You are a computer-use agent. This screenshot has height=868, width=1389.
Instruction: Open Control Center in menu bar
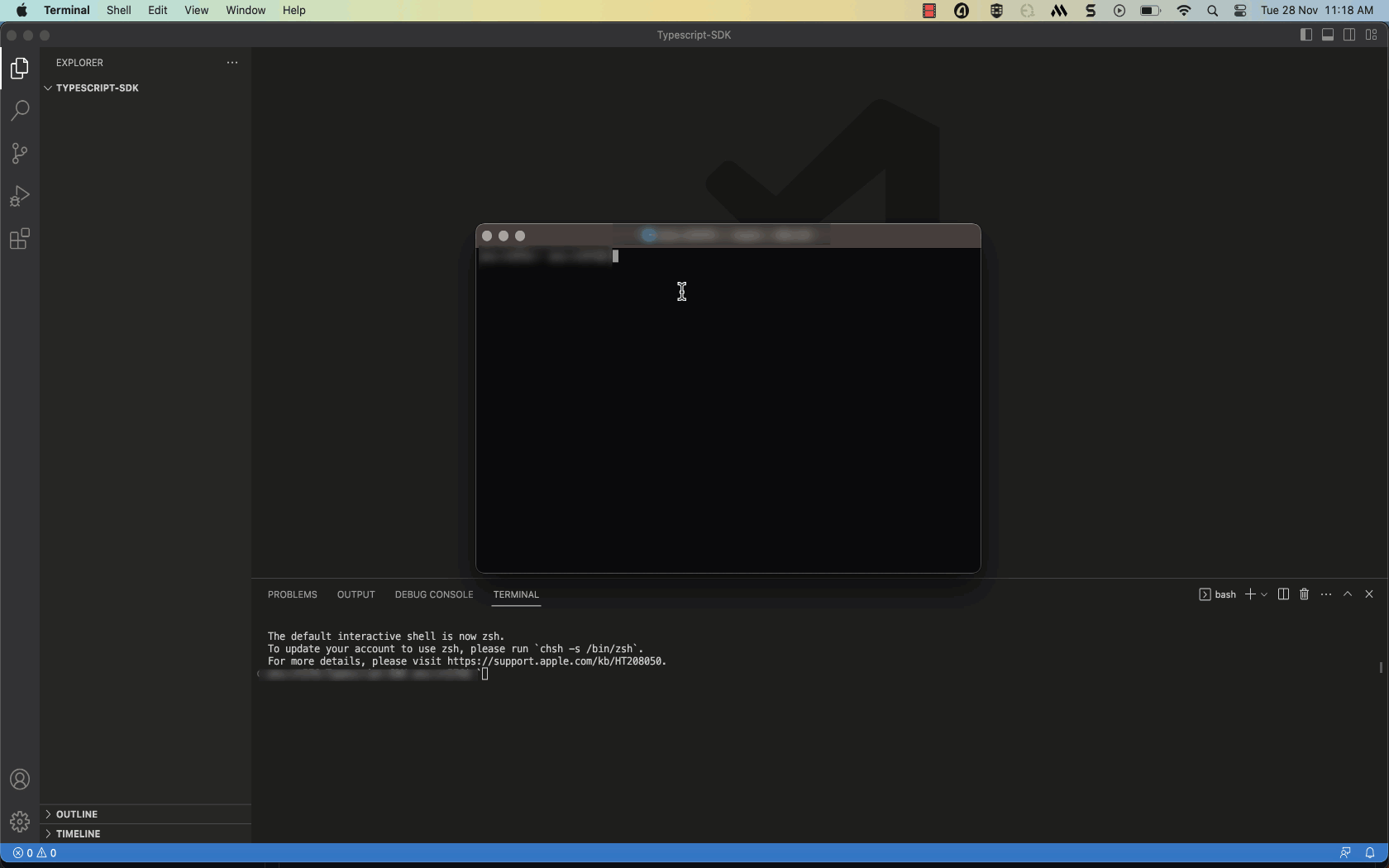point(1240,11)
